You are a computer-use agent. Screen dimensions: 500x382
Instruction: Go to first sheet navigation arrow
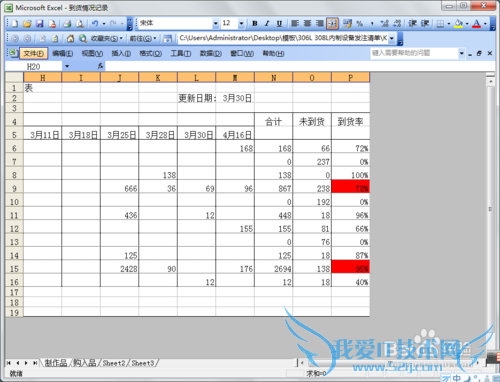pyautogui.click(x=9, y=363)
